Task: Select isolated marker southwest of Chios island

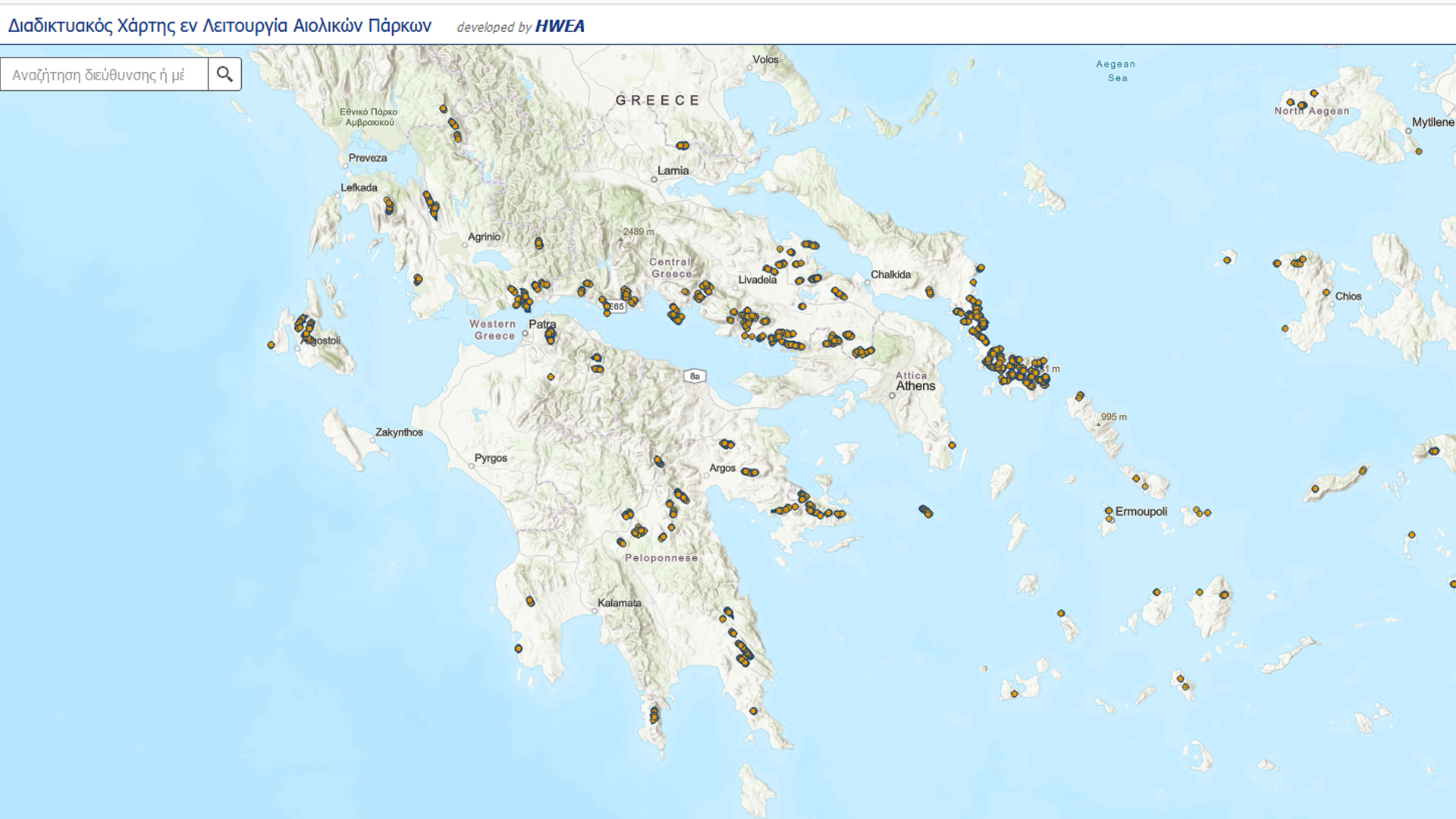Action: (x=1285, y=328)
